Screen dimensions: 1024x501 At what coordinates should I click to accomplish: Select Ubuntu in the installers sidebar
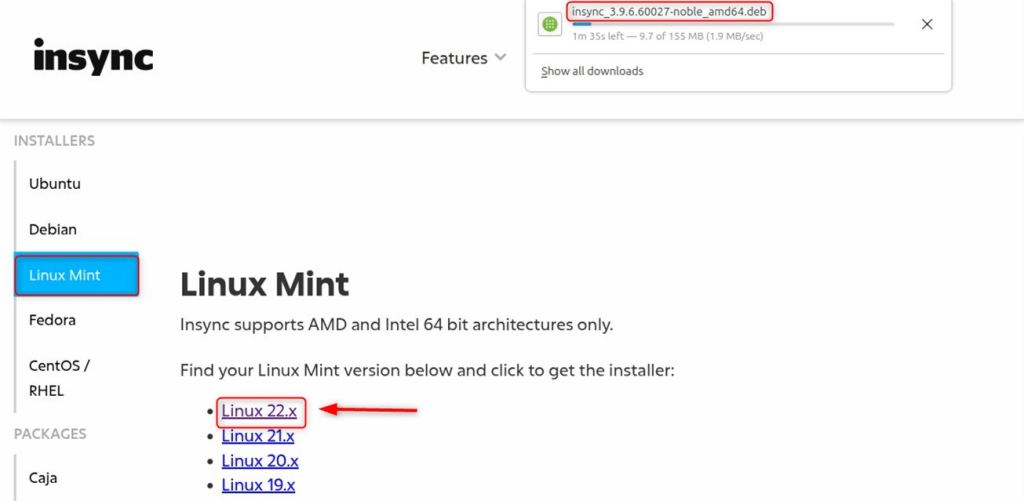pos(55,184)
